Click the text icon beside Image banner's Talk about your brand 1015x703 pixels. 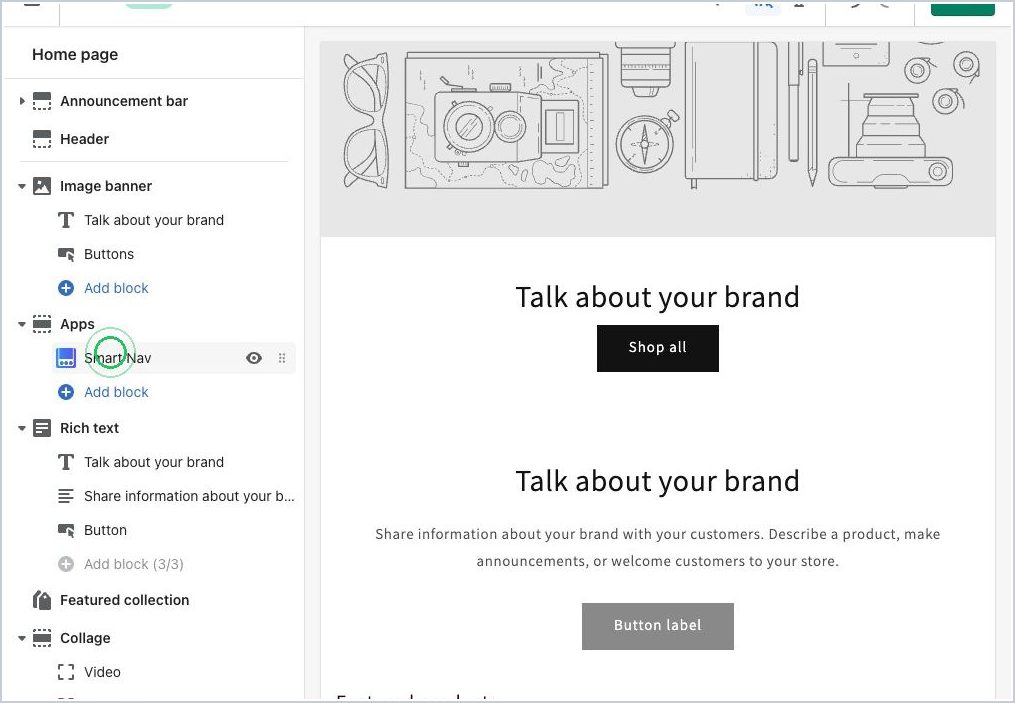coord(66,220)
